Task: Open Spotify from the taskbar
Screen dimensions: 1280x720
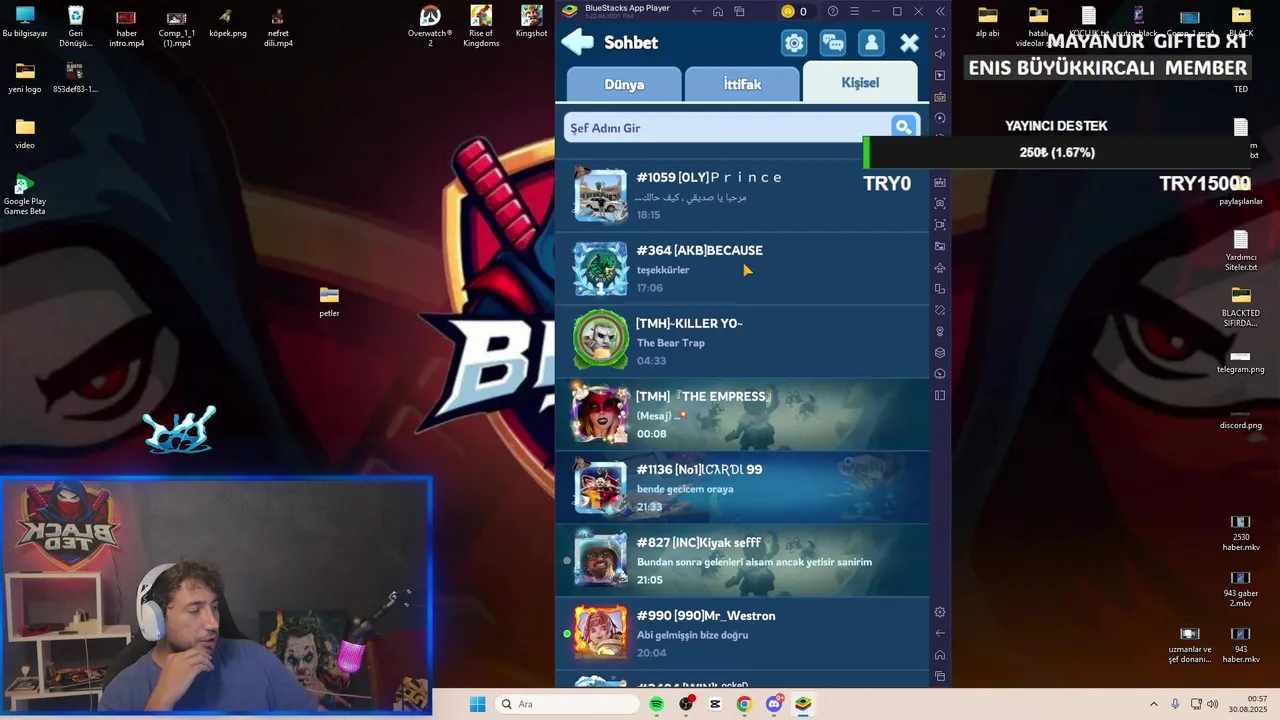Action: 656,704
